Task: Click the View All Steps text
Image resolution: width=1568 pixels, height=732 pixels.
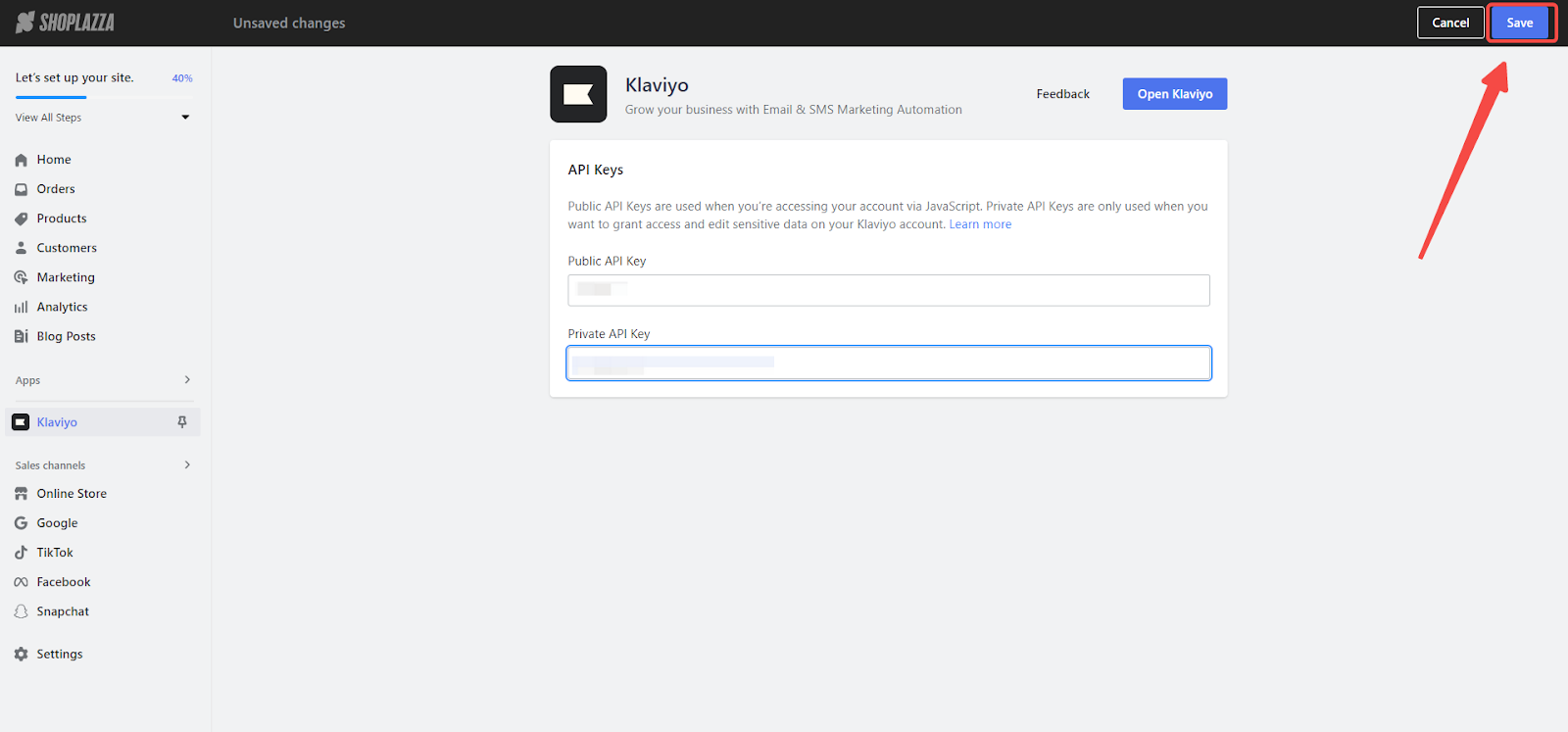Action: [48, 118]
